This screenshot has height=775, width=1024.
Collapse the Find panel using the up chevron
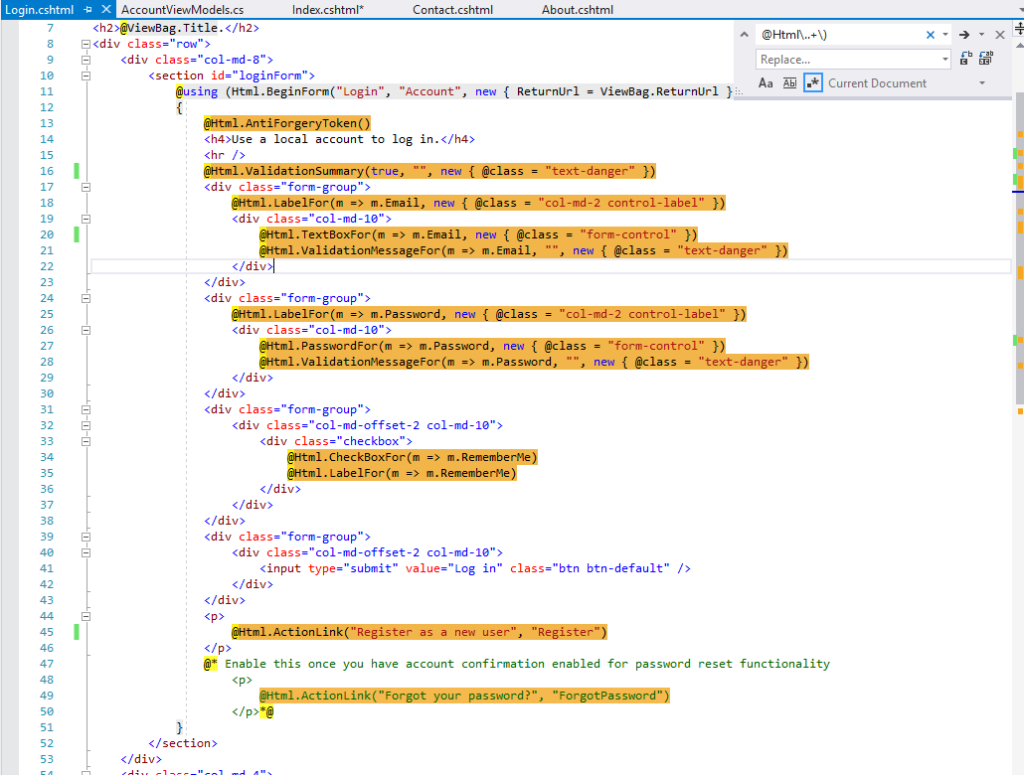[x=744, y=33]
